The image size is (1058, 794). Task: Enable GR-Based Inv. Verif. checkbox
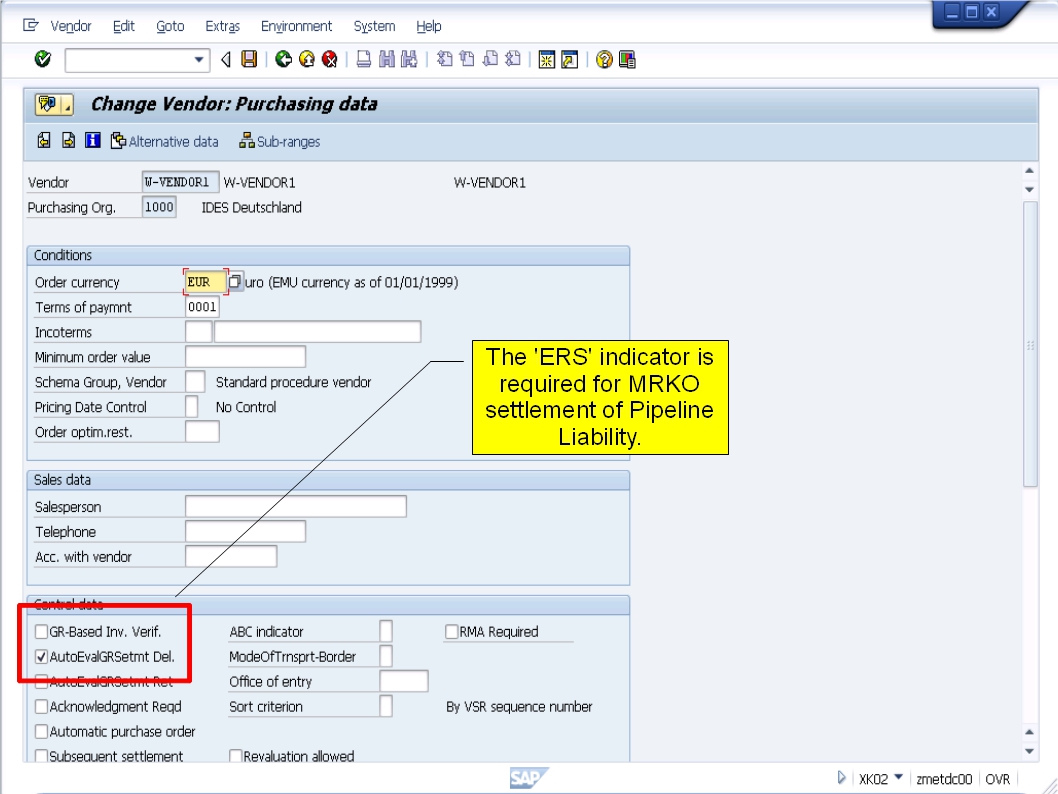tap(41, 631)
